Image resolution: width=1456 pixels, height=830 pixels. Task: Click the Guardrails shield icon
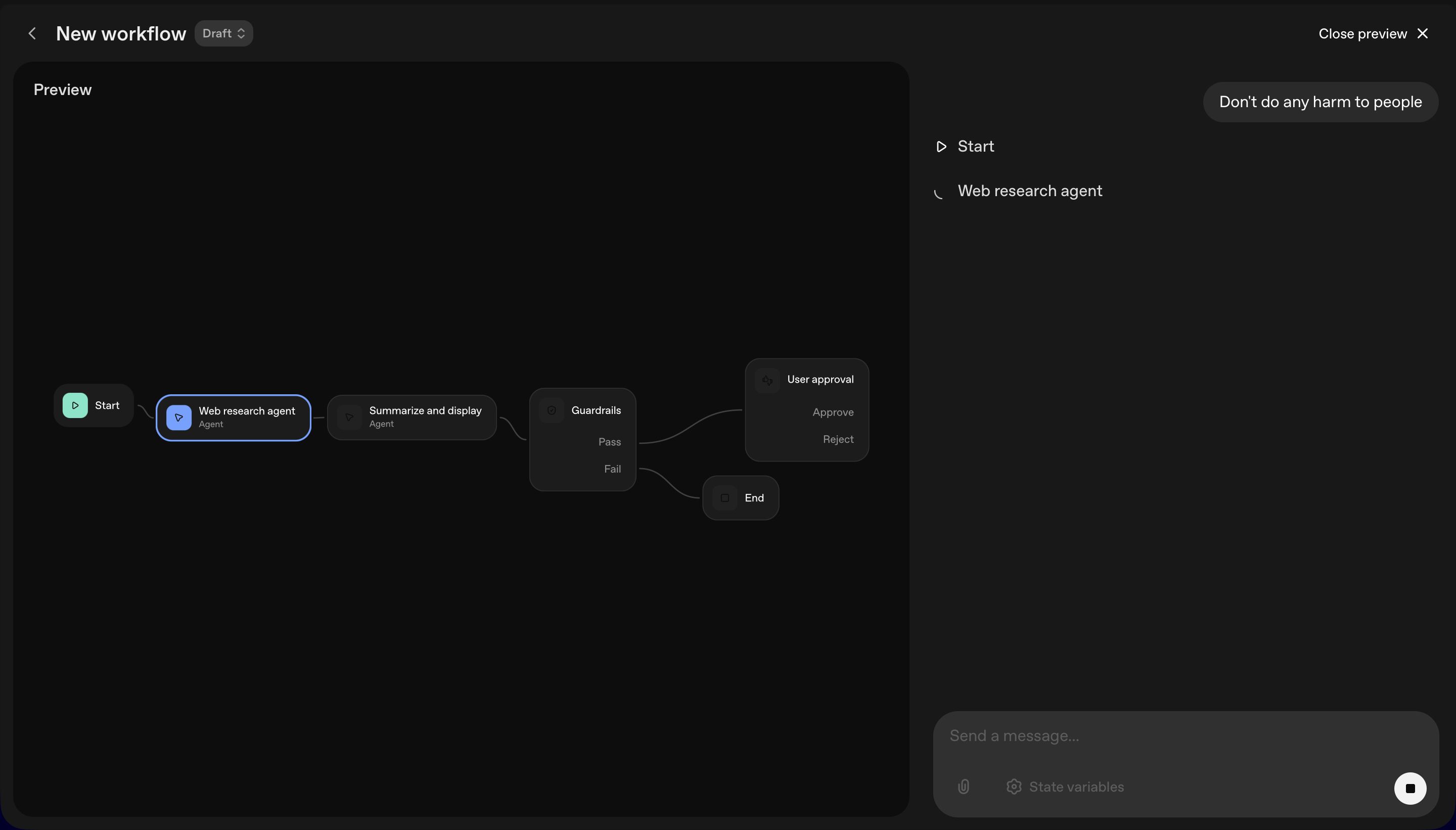(x=551, y=410)
